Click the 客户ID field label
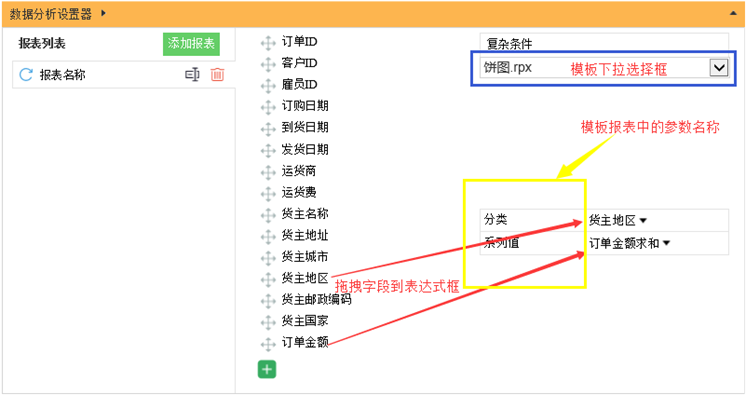The height and width of the screenshot is (395, 746). (299, 63)
